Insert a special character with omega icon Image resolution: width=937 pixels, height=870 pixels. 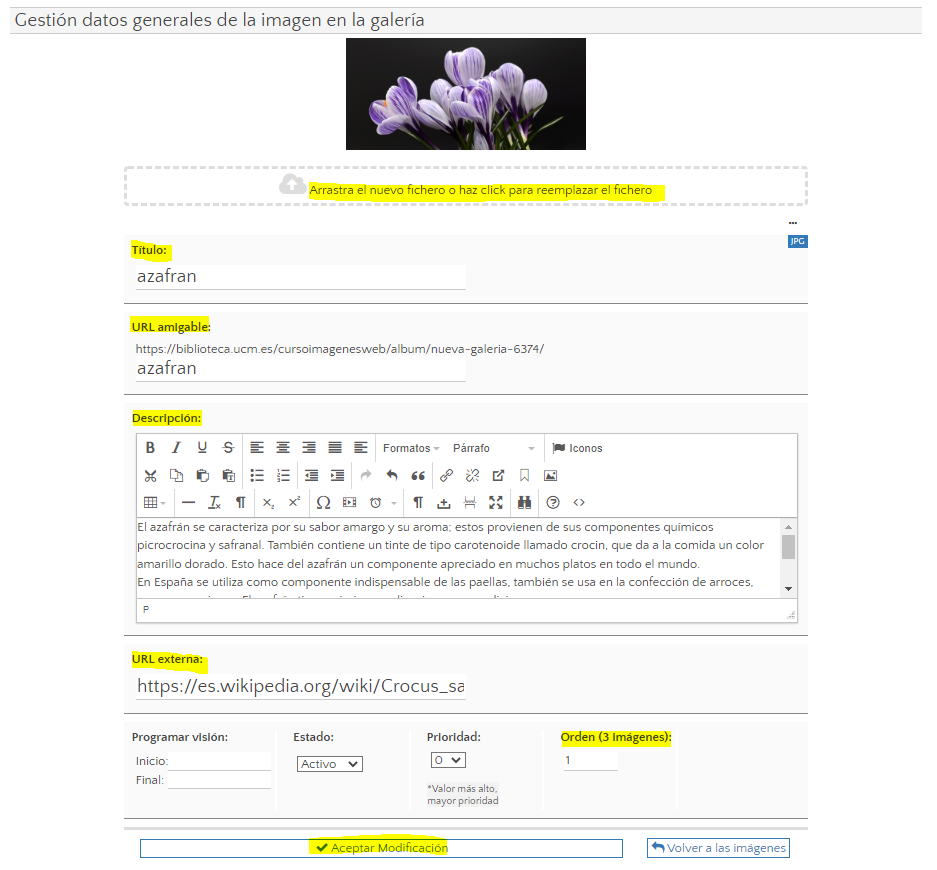[x=323, y=503]
